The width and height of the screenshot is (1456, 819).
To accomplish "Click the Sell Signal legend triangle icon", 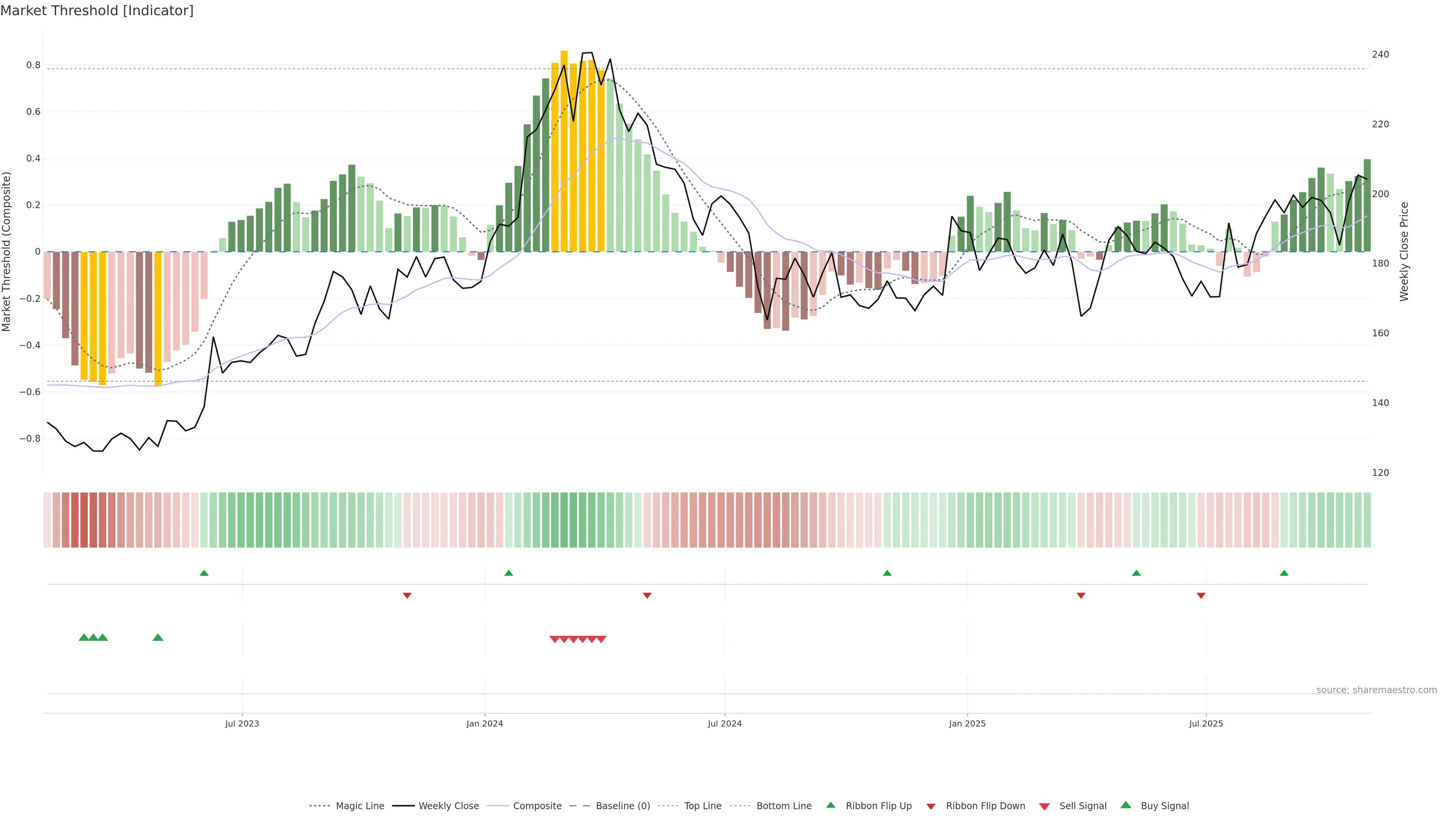I will 1045,806.
